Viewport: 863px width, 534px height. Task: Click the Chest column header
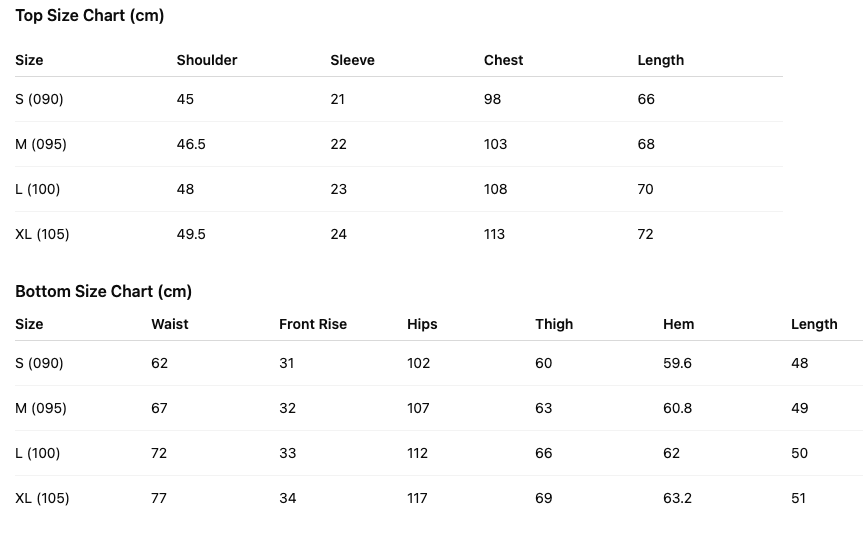[503, 60]
